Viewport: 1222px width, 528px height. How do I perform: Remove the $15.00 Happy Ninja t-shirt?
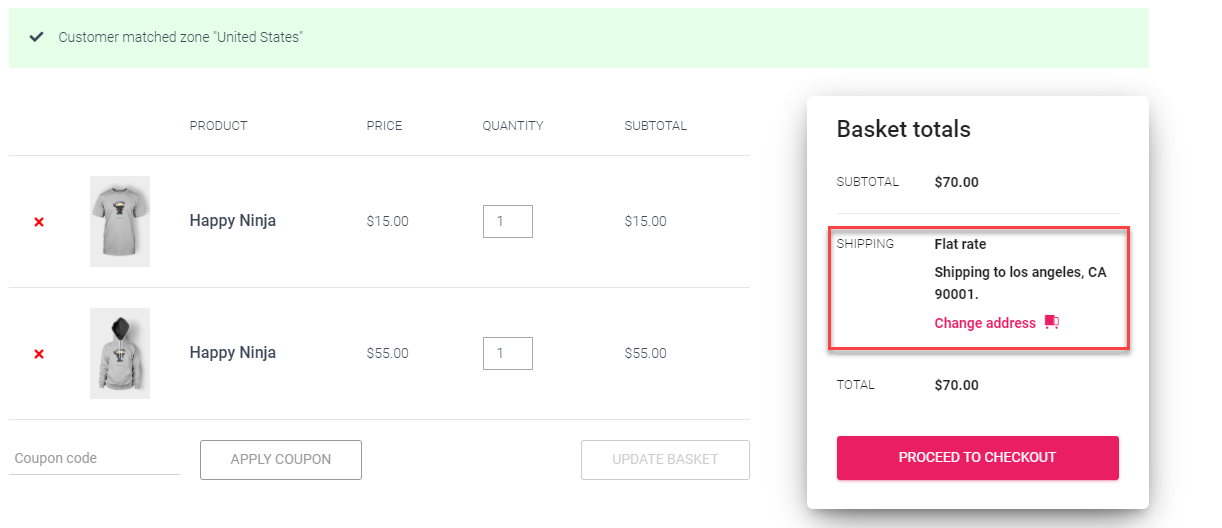point(39,222)
